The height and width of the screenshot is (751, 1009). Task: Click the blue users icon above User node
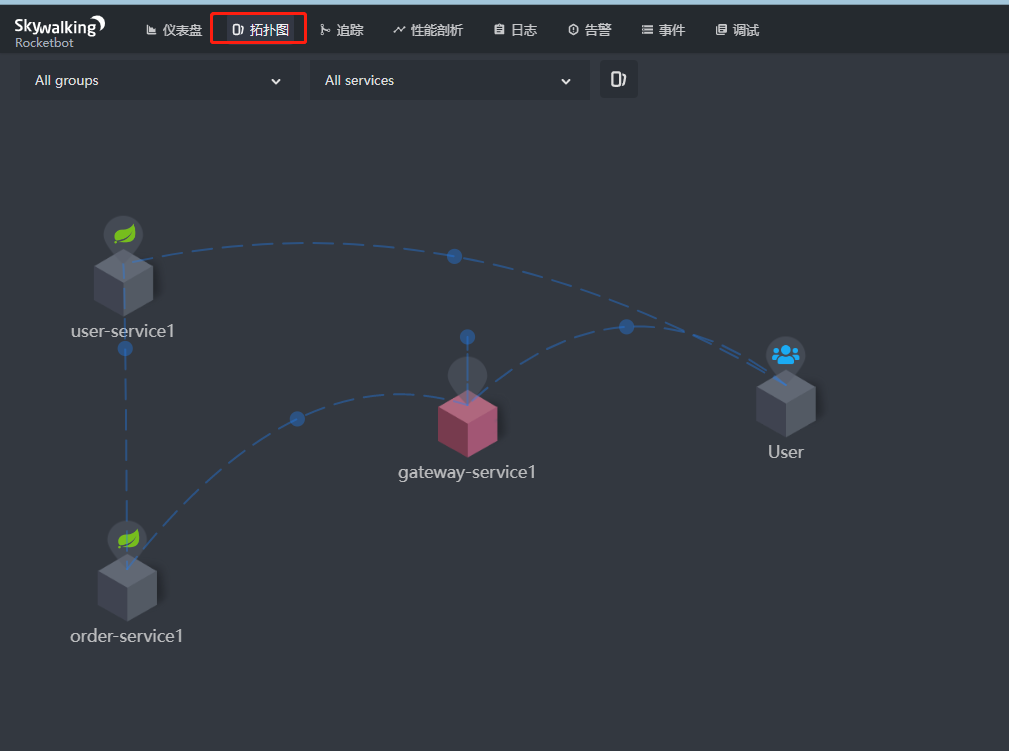pos(785,354)
